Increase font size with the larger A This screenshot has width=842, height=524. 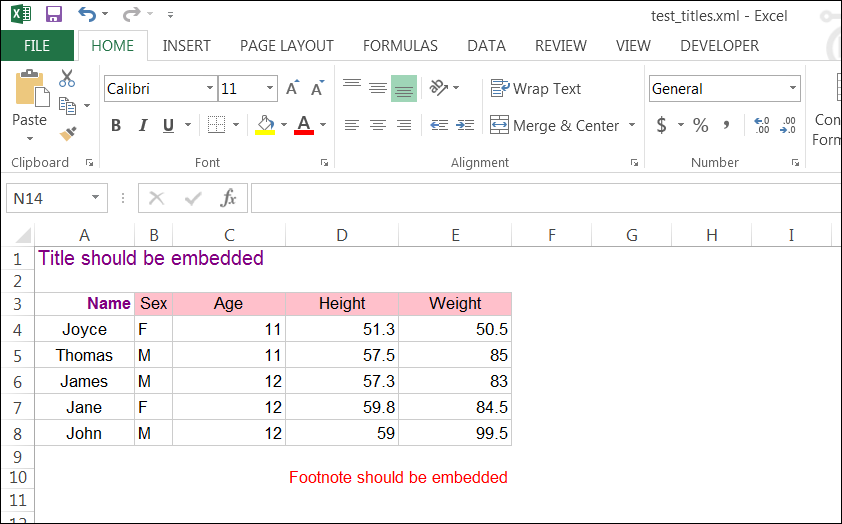click(292, 89)
